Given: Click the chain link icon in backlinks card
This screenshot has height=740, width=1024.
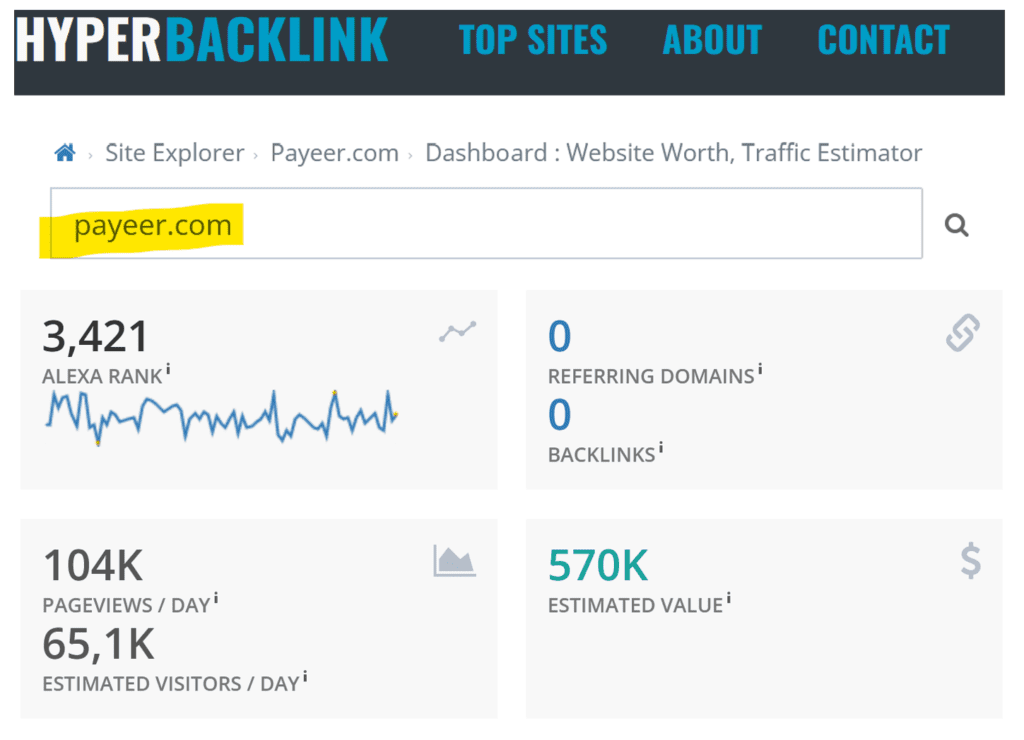Looking at the screenshot, I should click(x=963, y=333).
